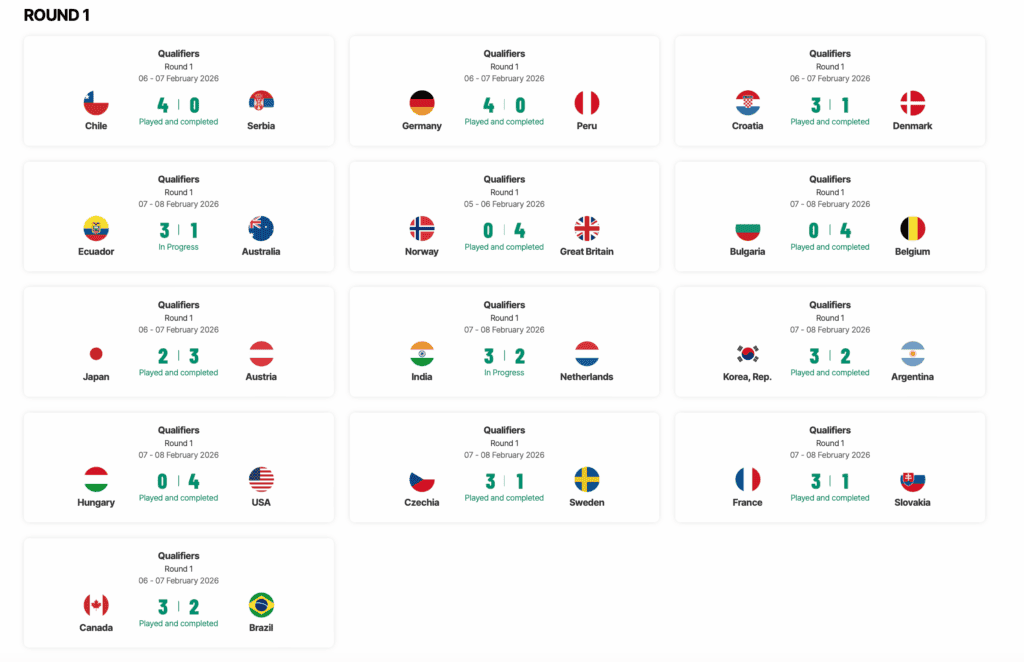The width and height of the screenshot is (1024, 662).
Task: Click the Sweden flag icon
Action: [587, 479]
